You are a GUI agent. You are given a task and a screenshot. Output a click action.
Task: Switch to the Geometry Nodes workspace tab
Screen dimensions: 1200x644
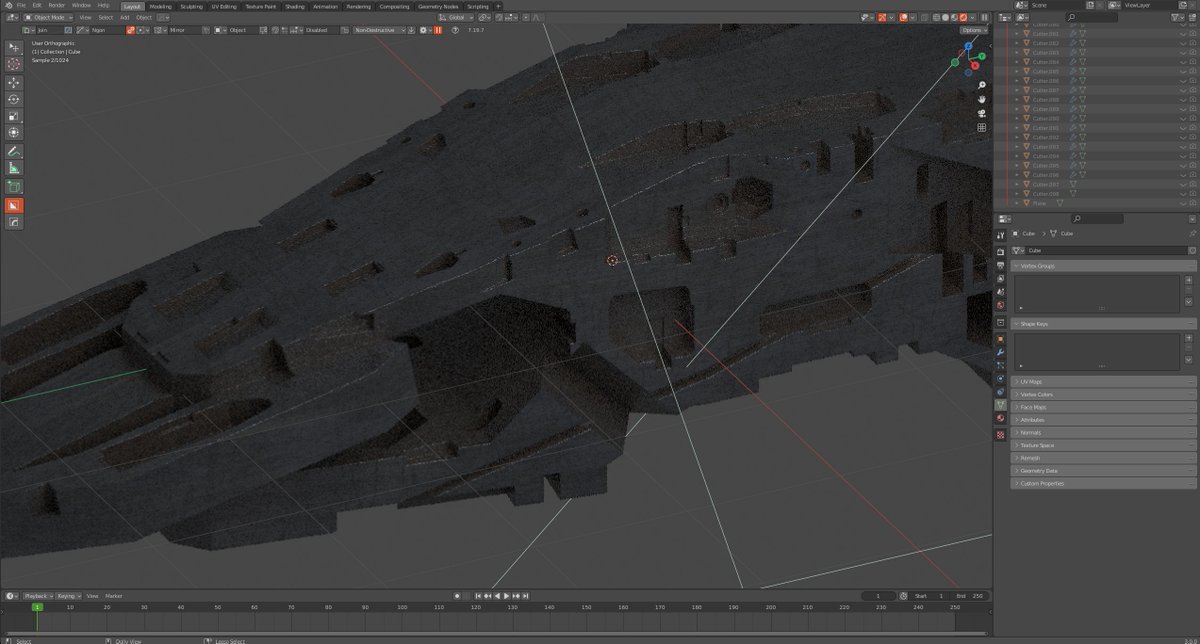pyautogui.click(x=438, y=6)
